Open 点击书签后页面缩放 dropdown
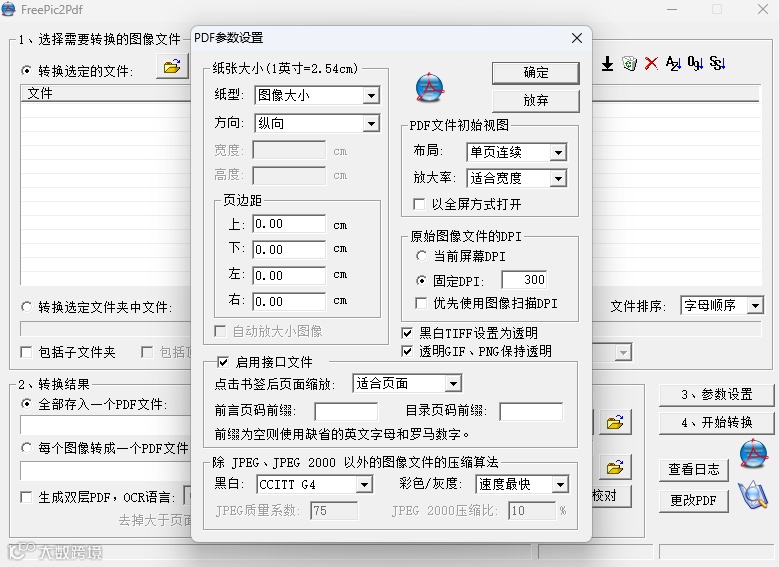Viewport: 779px width, 567px height. click(453, 384)
